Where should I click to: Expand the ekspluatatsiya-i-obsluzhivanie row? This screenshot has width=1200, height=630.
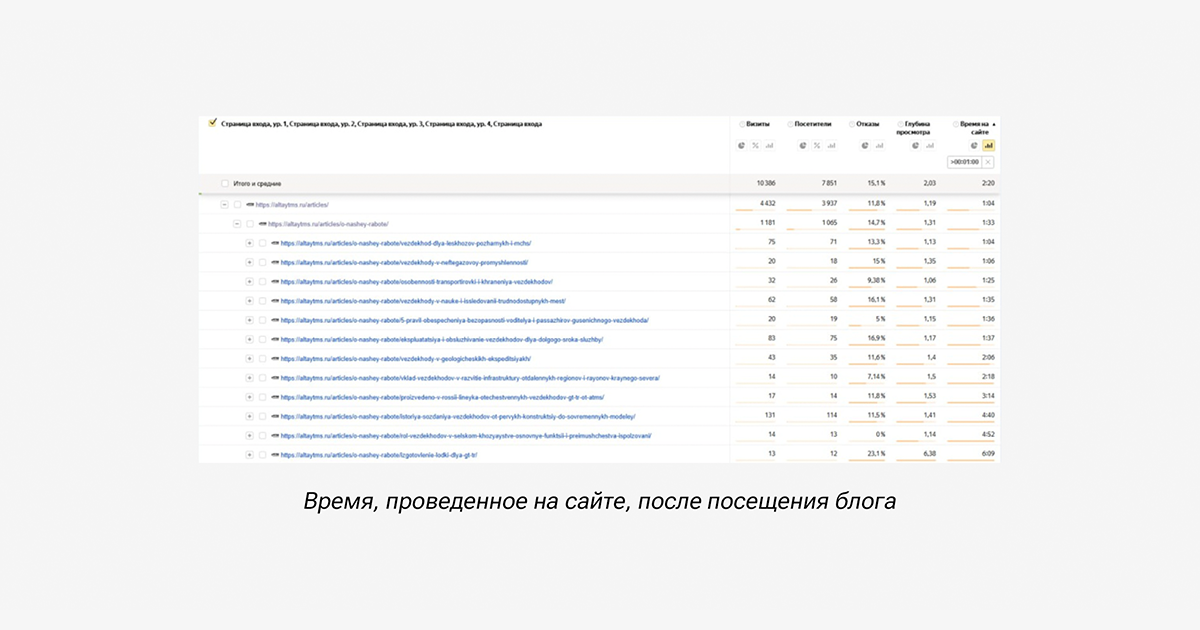coord(249,339)
